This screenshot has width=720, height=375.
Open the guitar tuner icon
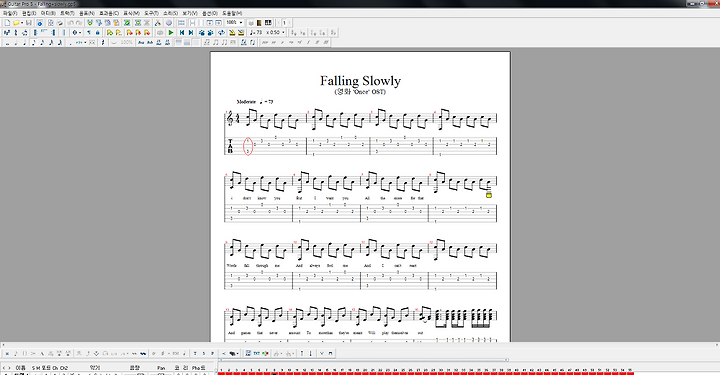(x=157, y=22)
